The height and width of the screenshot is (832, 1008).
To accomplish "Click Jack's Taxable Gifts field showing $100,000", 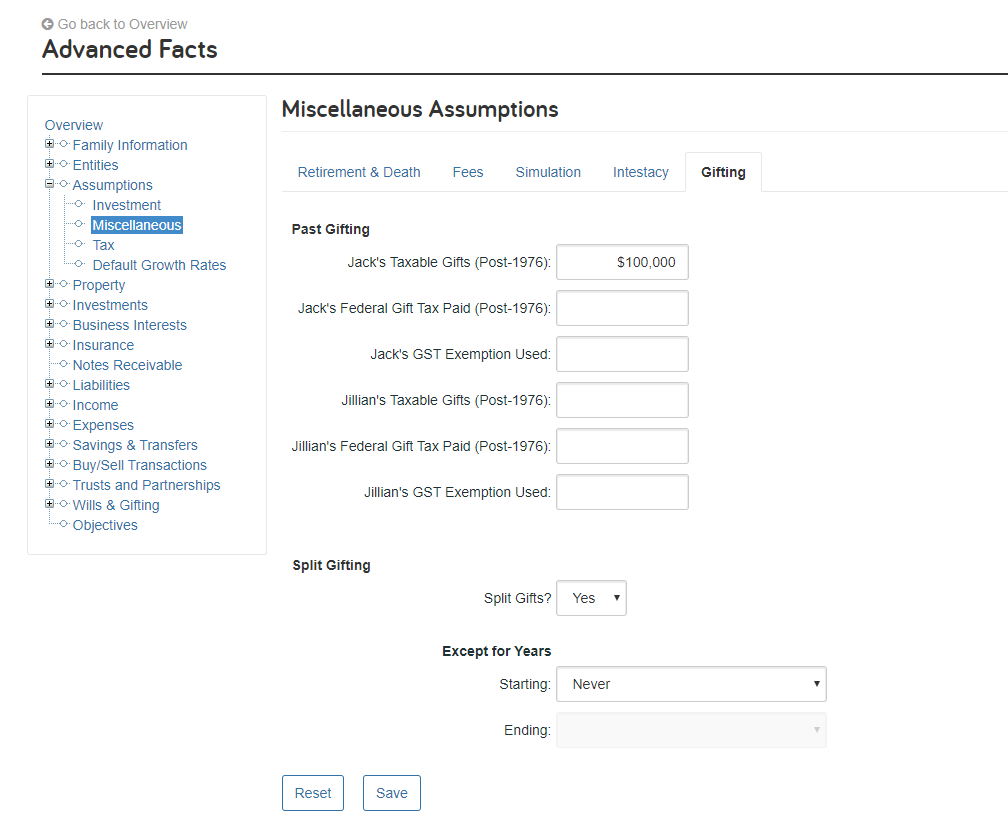I will pyautogui.click(x=622, y=262).
